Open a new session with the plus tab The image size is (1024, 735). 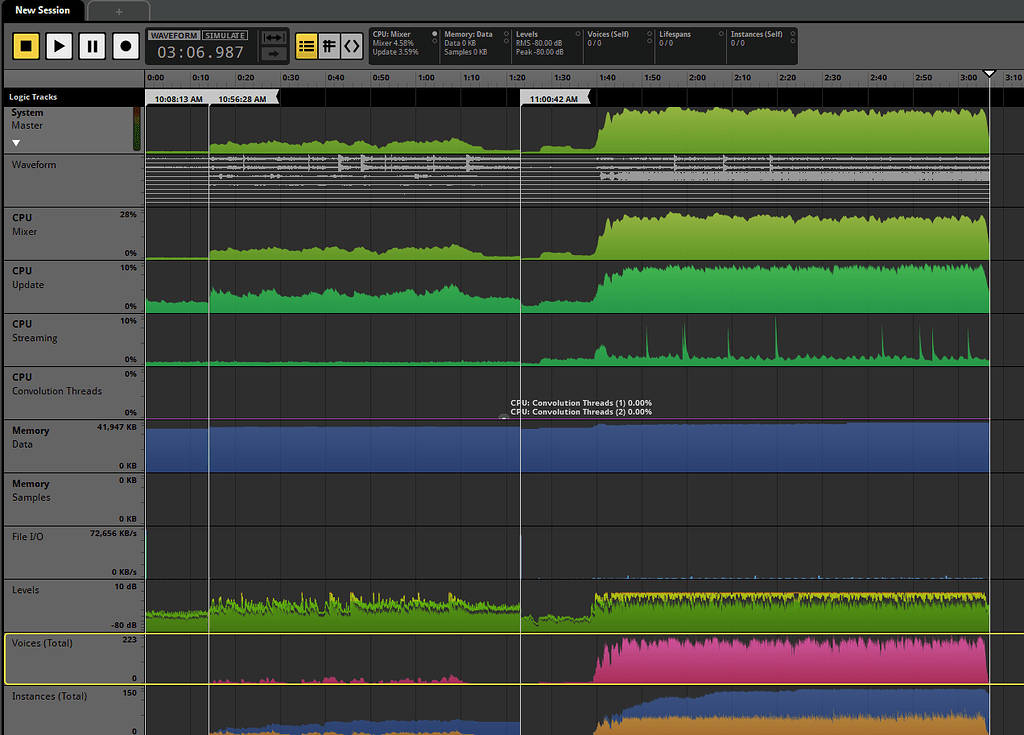tap(118, 11)
